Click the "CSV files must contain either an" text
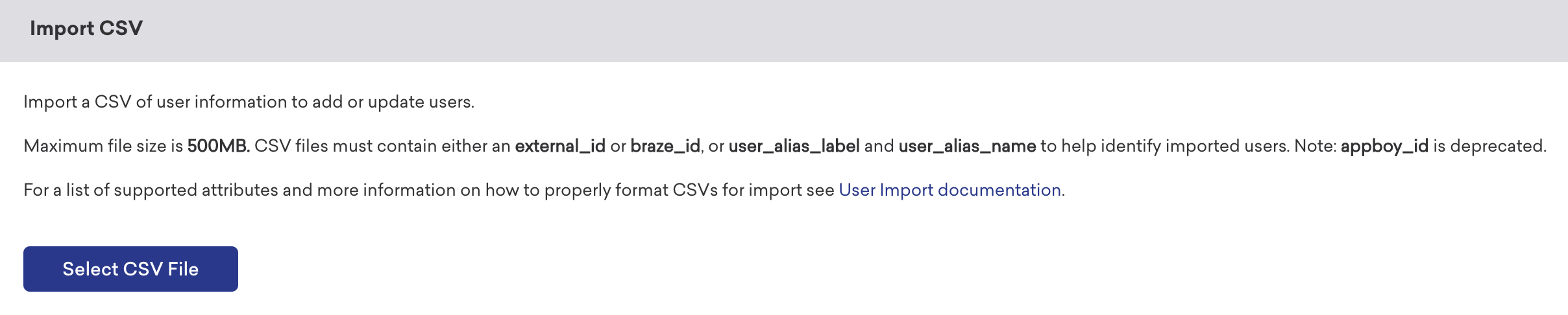 click(382, 146)
